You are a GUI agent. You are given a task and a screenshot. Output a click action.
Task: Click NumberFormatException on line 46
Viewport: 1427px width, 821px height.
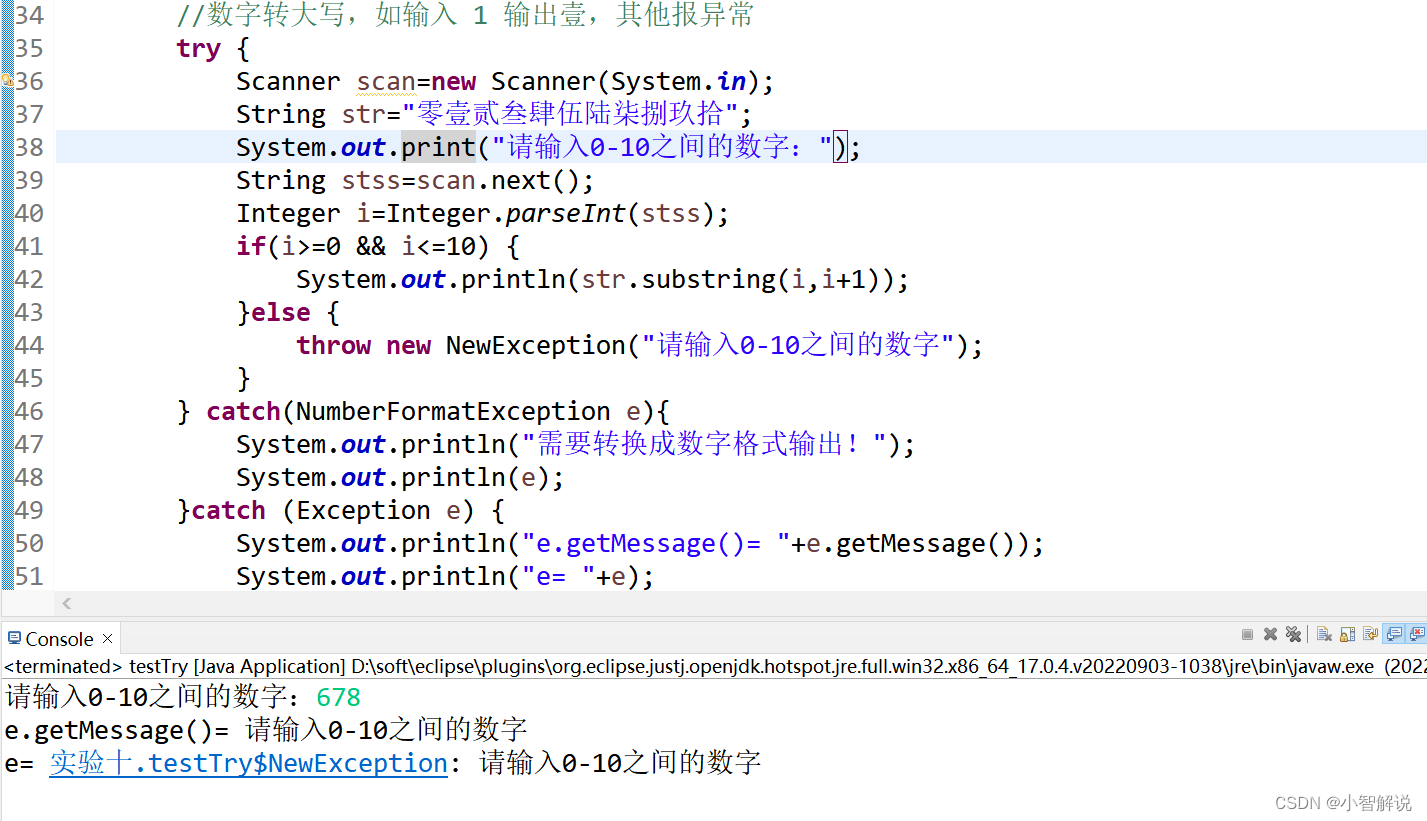(x=453, y=411)
